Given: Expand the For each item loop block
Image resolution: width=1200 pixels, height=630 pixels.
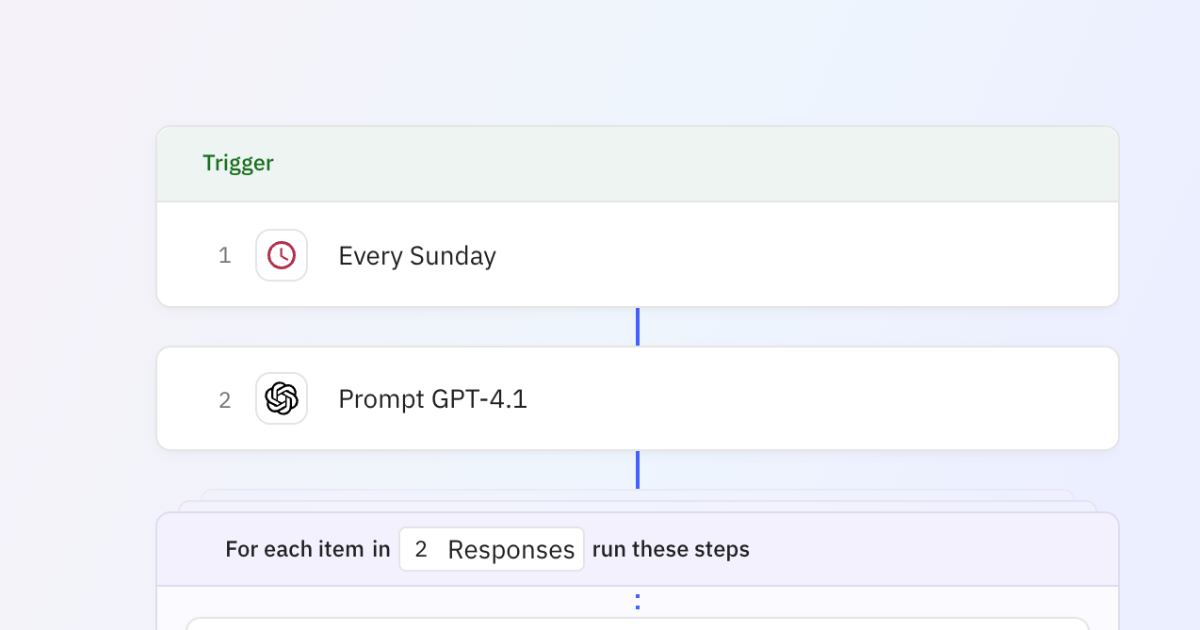Looking at the screenshot, I should click(637, 548).
